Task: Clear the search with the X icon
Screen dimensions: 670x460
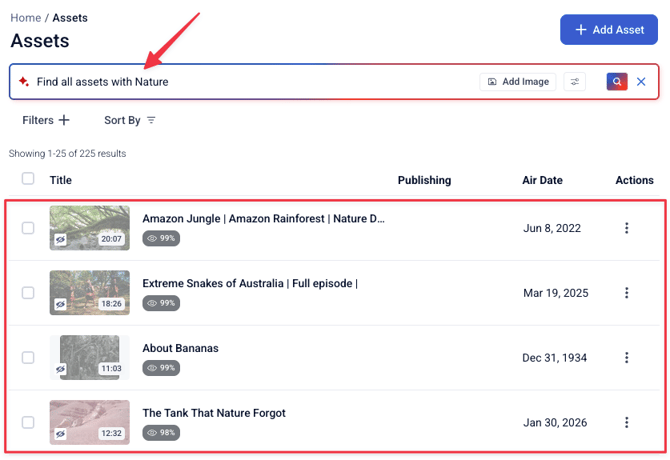Action: [x=642, y=82]
